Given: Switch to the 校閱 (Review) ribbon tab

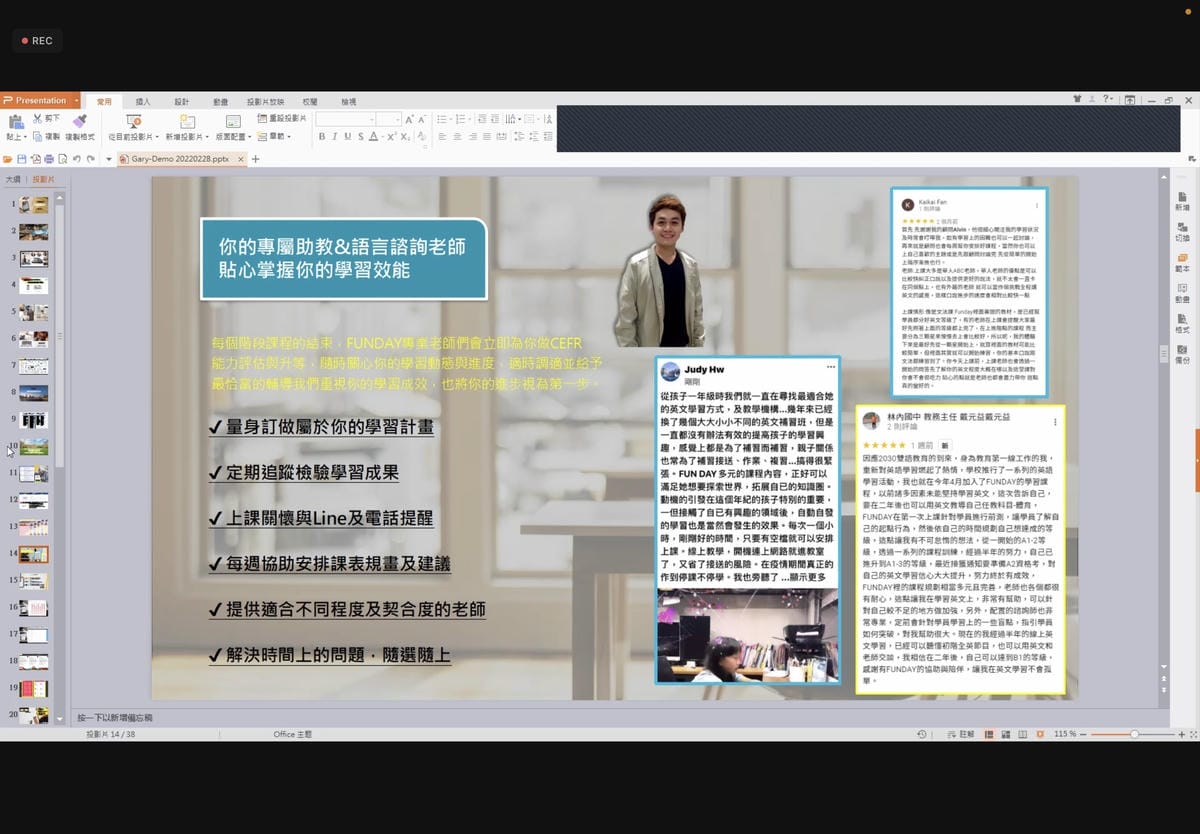Looking at the screenshot, I should (x=310, y=101).
